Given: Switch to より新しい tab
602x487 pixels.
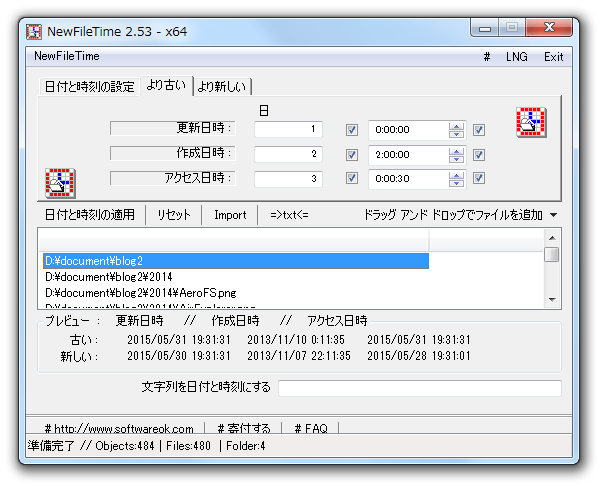Looking at the screenshot, I should tap(222, 86).
